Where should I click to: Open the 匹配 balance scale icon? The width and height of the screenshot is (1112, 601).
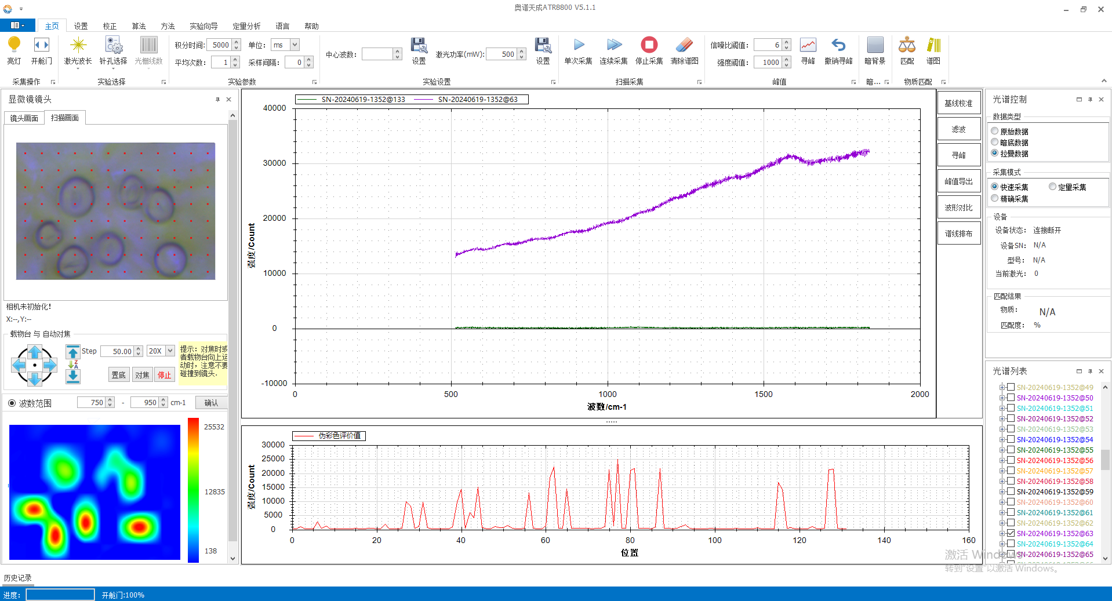[907, 46]
